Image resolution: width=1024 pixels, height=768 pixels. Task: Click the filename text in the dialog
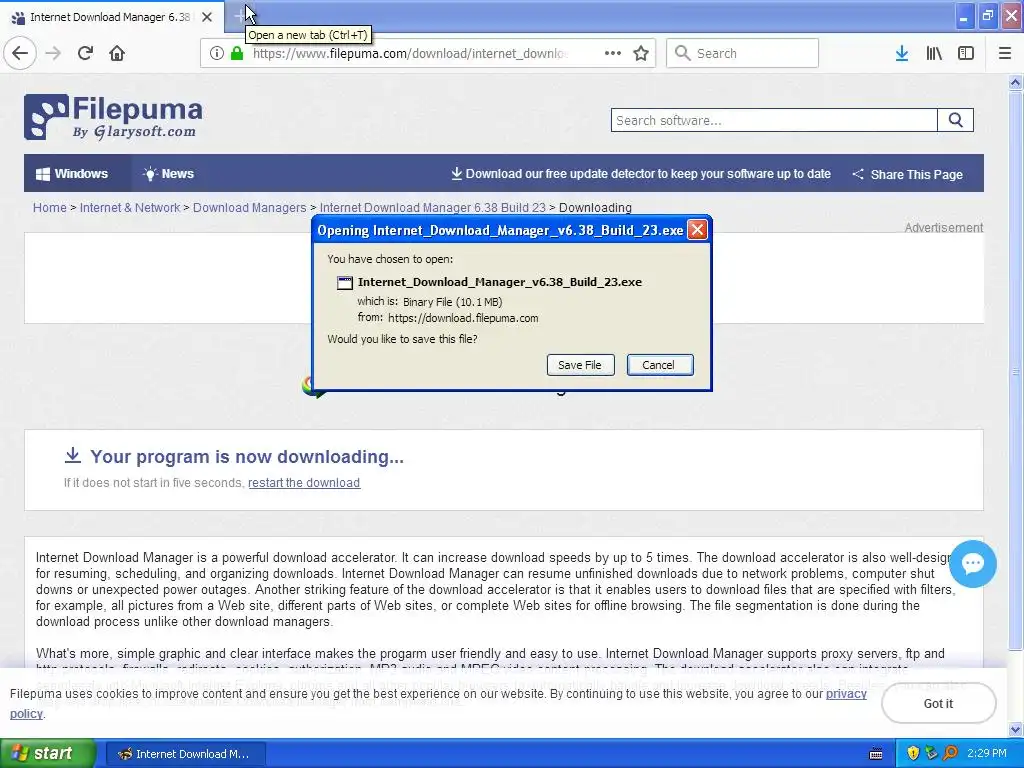[500, 282]
